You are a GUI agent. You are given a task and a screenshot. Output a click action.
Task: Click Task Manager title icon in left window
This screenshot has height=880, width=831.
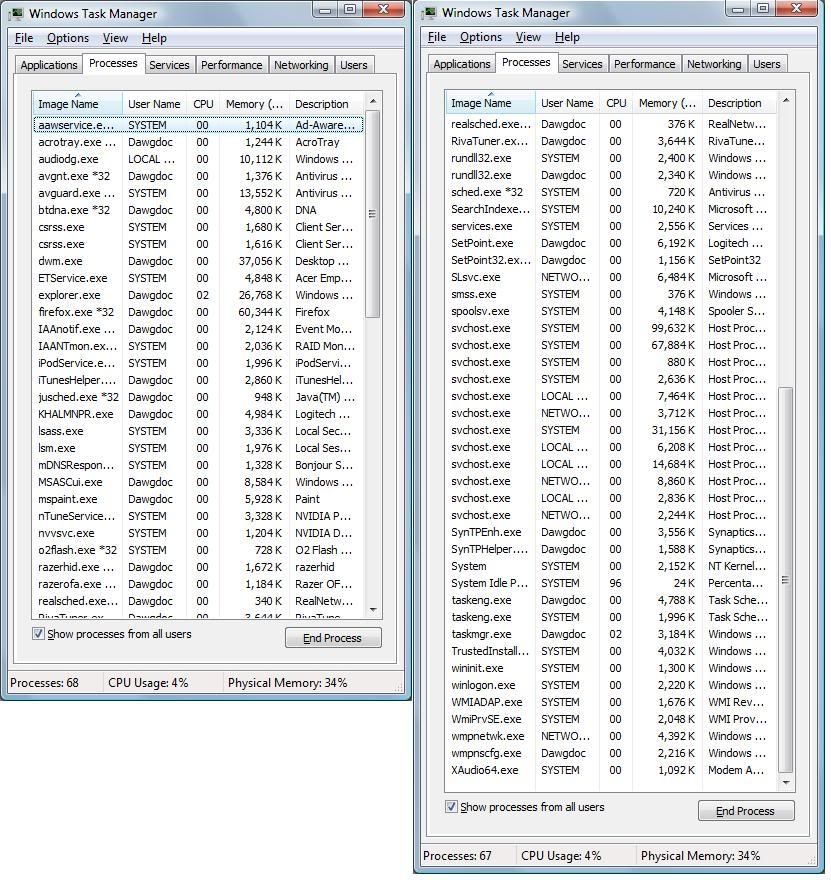pos(17,13)
